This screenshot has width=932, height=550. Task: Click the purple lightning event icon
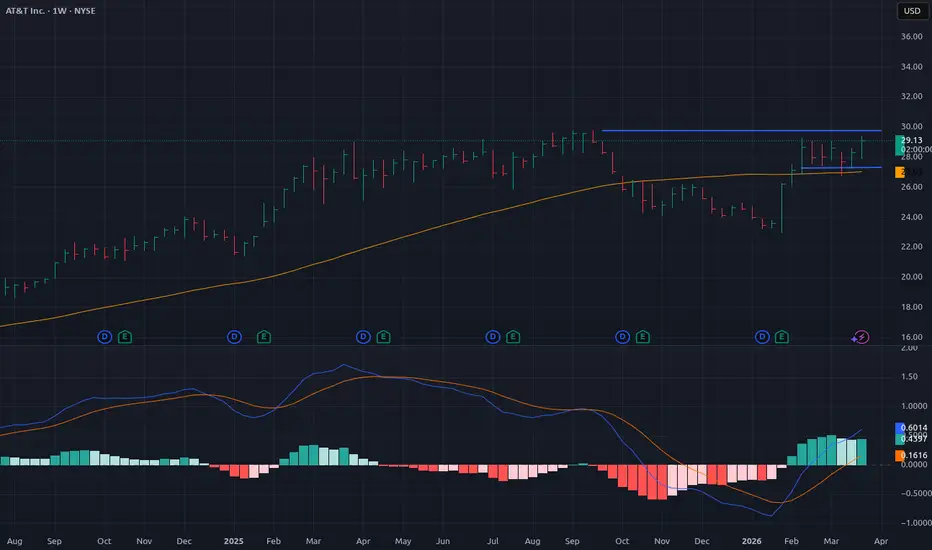click(861, 337)
